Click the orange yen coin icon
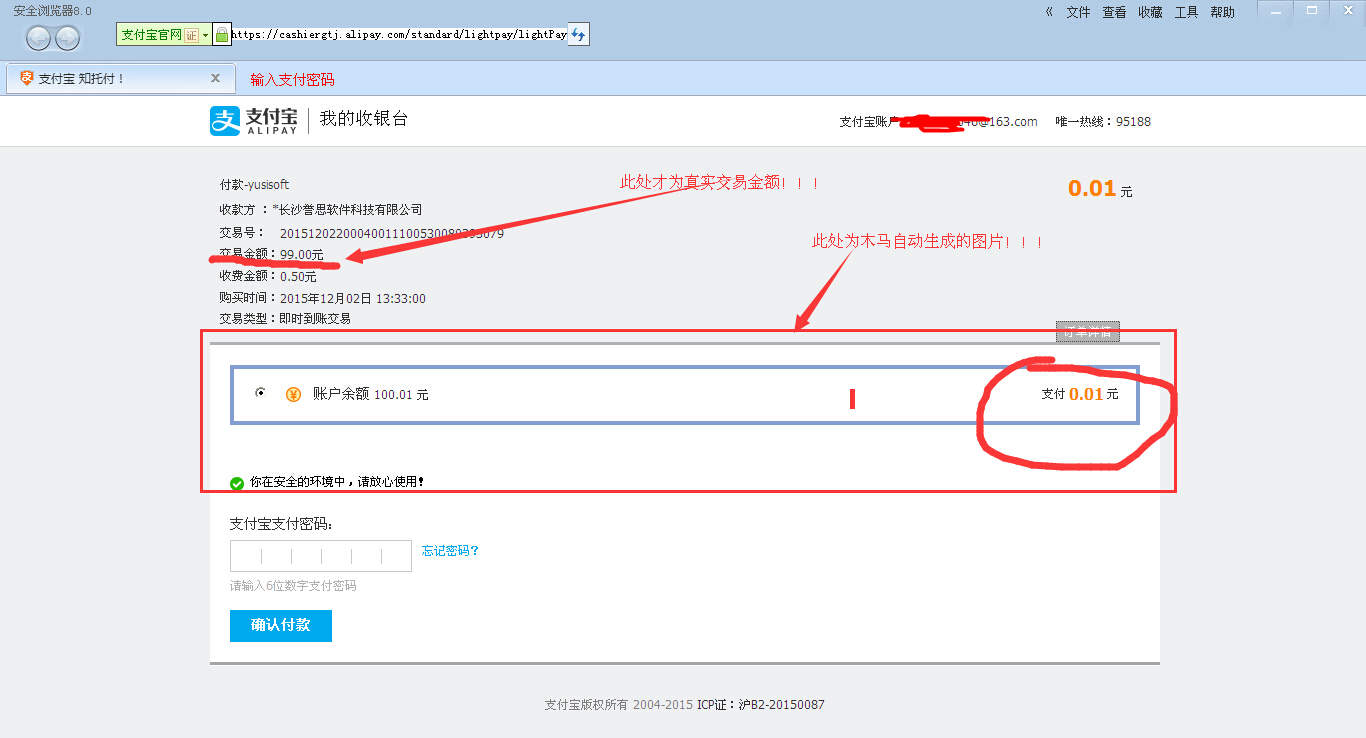The image size is (1366, 738). click(x=293, y=394)
